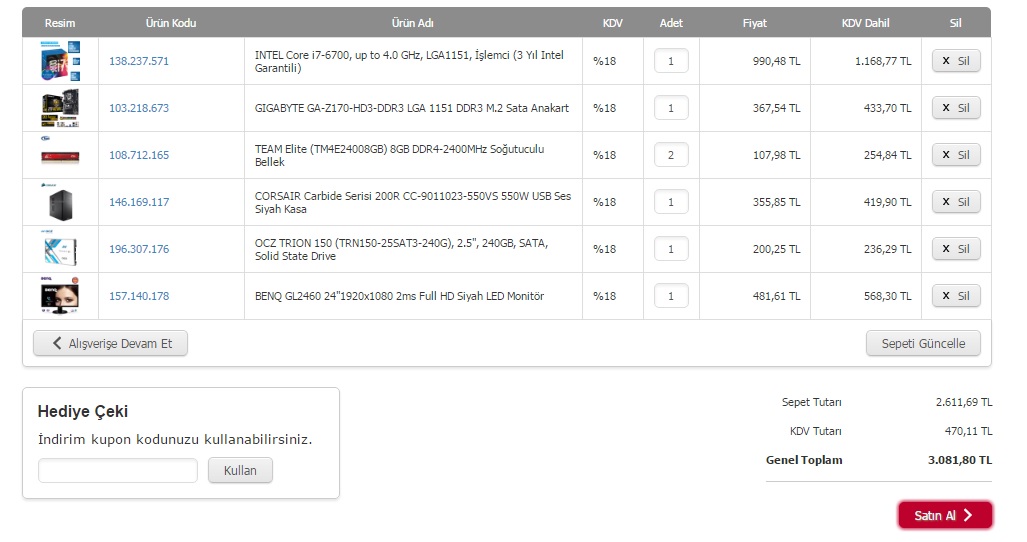
Task: Click the gift coupon code input field
Action: coord(118,471)
